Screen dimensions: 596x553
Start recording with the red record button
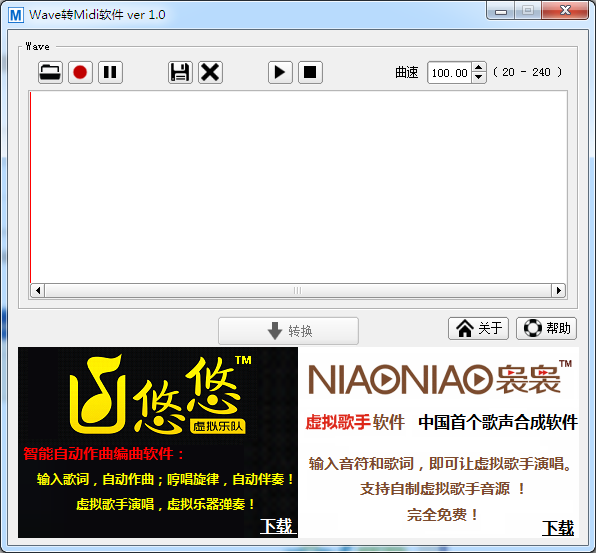point(80,72)
